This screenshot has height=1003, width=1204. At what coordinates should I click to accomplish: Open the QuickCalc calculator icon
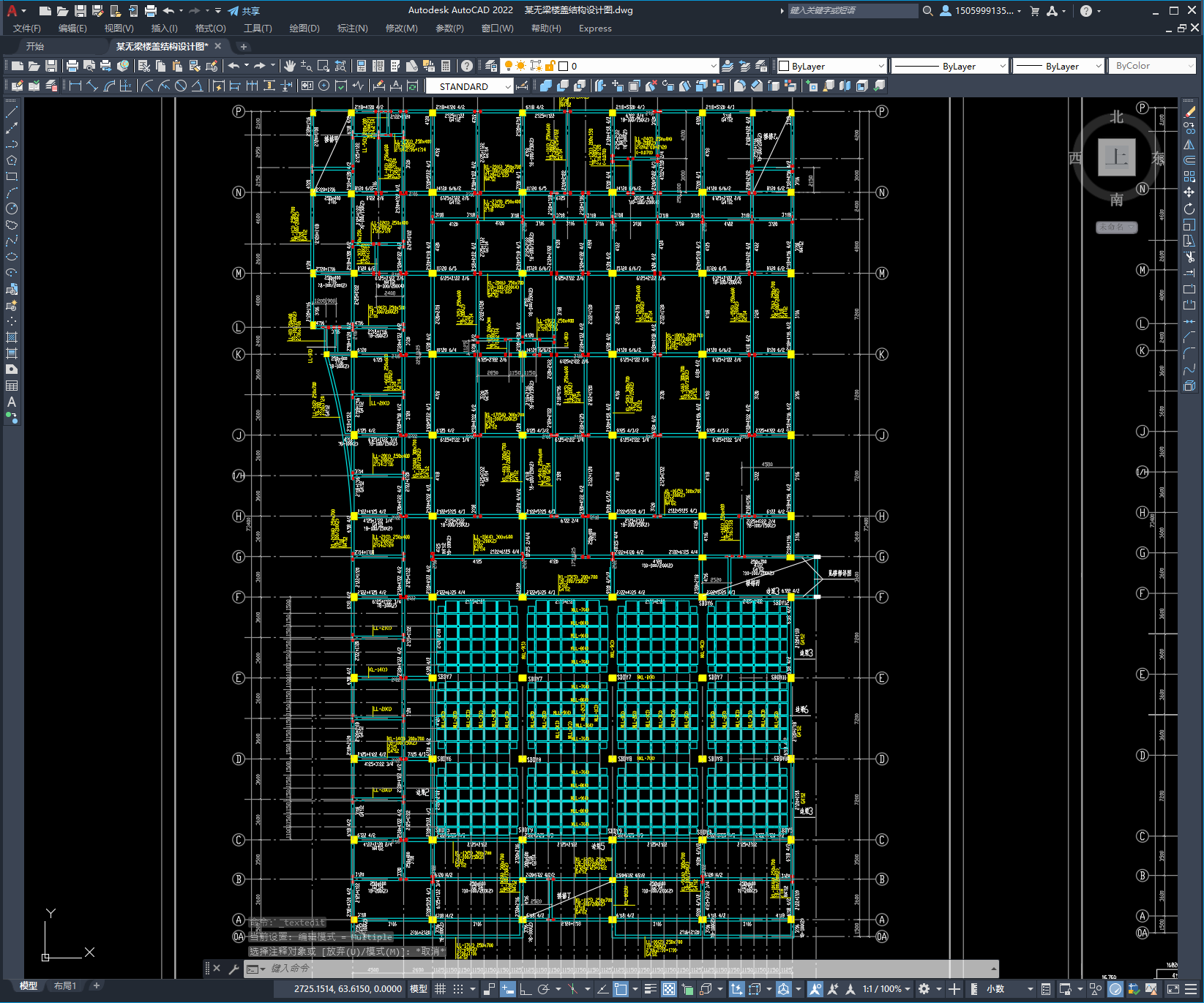(446, 66)
